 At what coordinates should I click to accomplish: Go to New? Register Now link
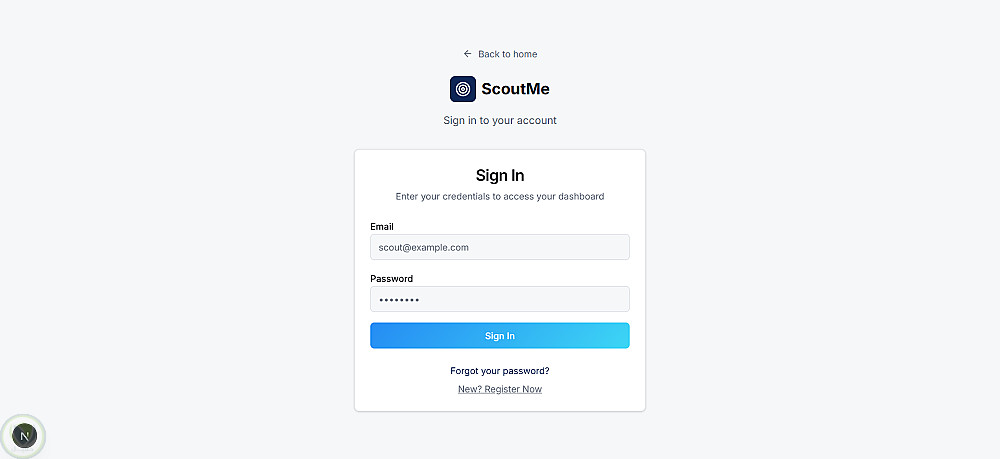(x=500, y=389)
